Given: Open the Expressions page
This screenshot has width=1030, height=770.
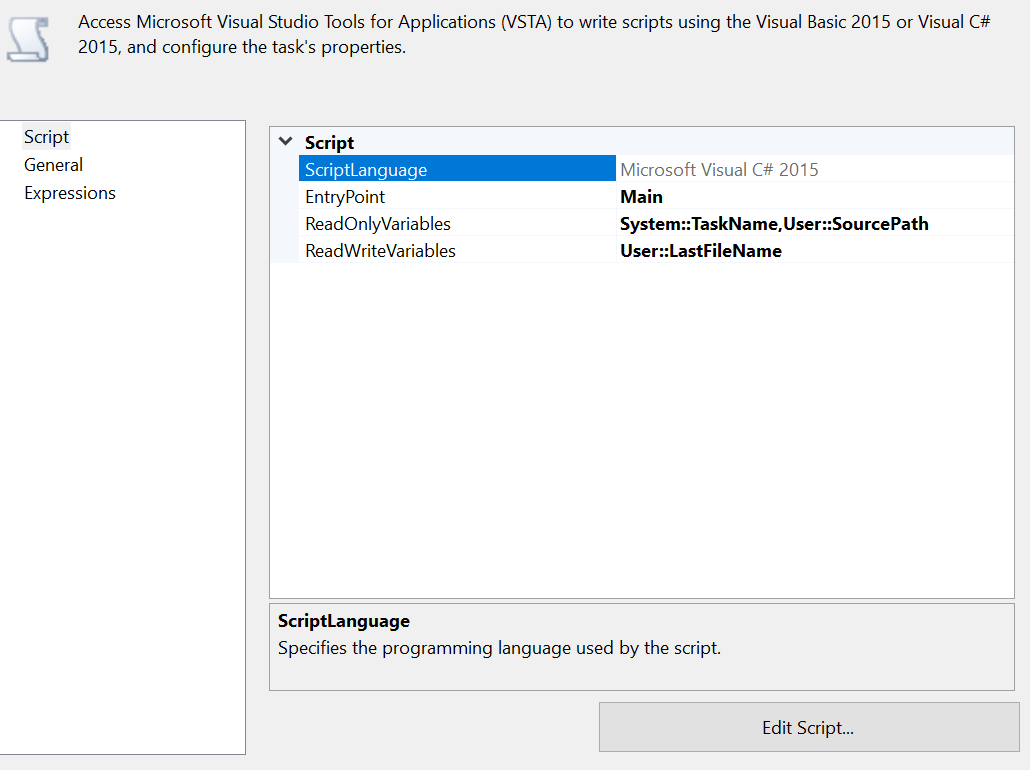Looking at the screenshot, I should (70, 193).
